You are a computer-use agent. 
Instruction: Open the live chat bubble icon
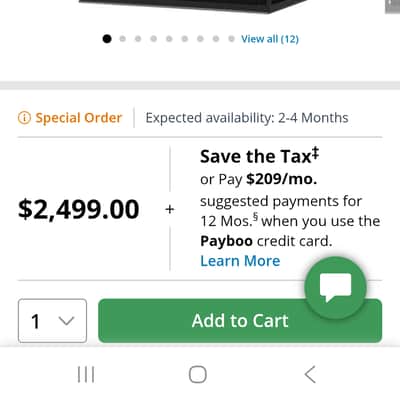pyautogui.click(x=335, y=288)
